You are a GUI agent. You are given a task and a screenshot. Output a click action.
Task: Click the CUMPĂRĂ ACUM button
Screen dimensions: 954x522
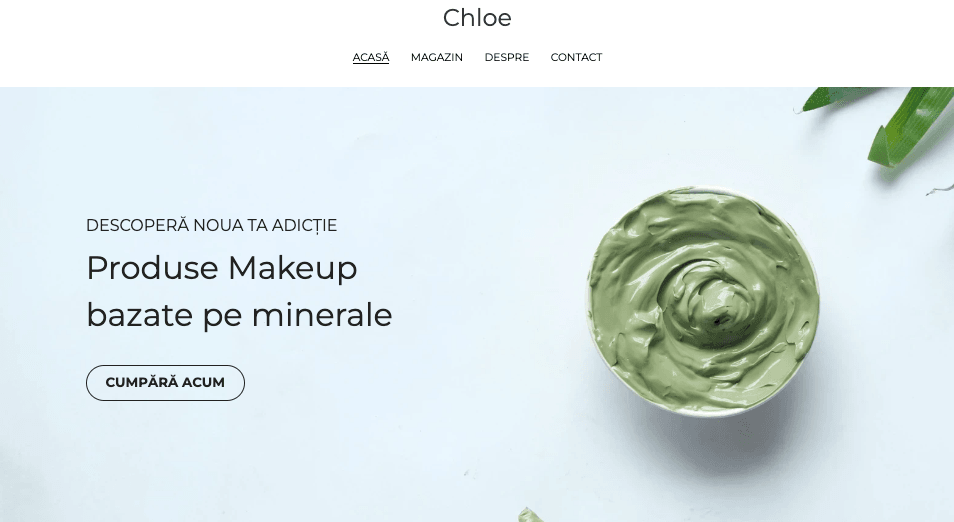pyautogui.click(x=165, y=383)
